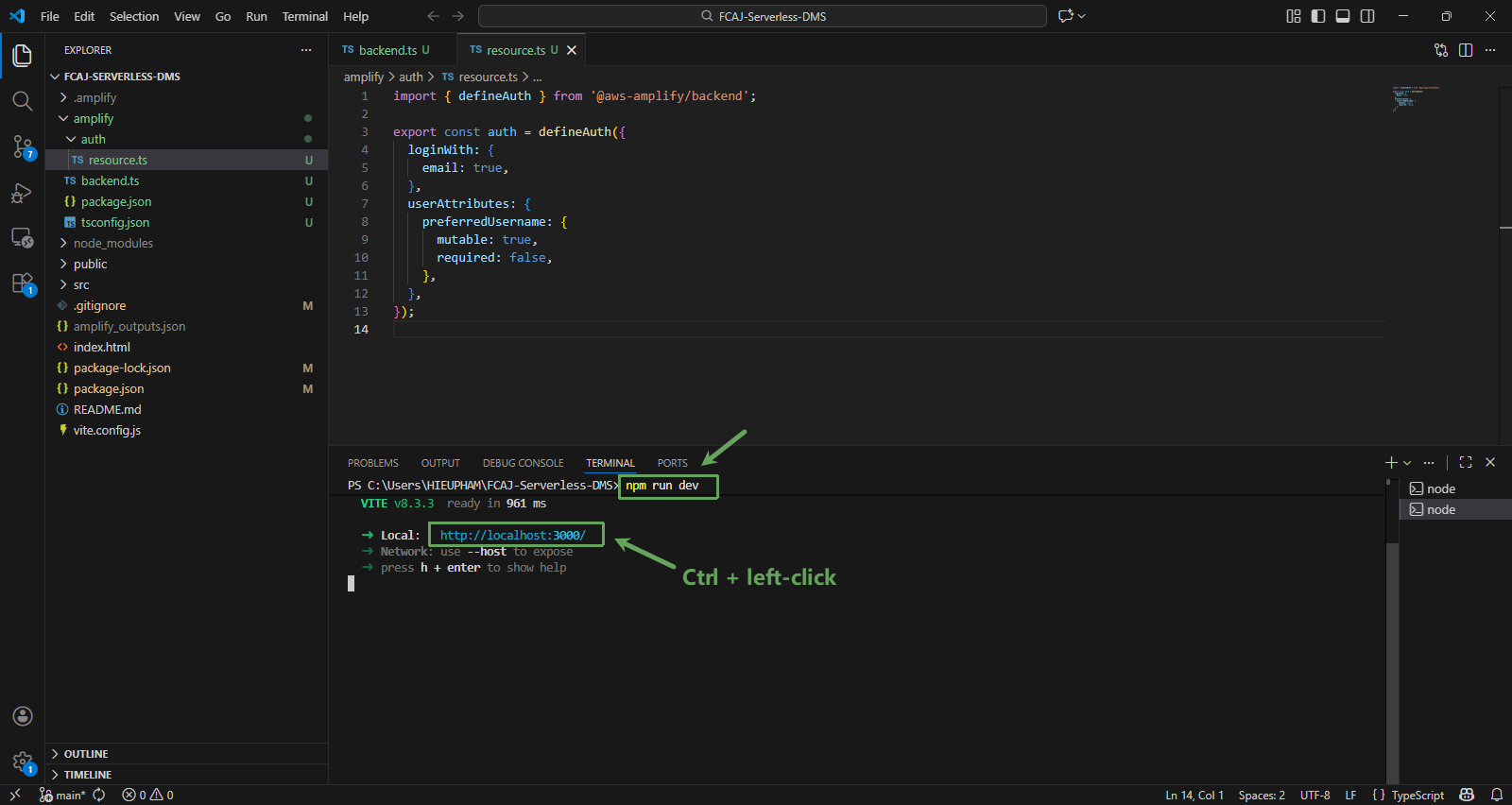Image resolution: width=1512 pixels, height=805 pixels.
Task: Open the Explorer view in activity bar
Action: (23, 56)
